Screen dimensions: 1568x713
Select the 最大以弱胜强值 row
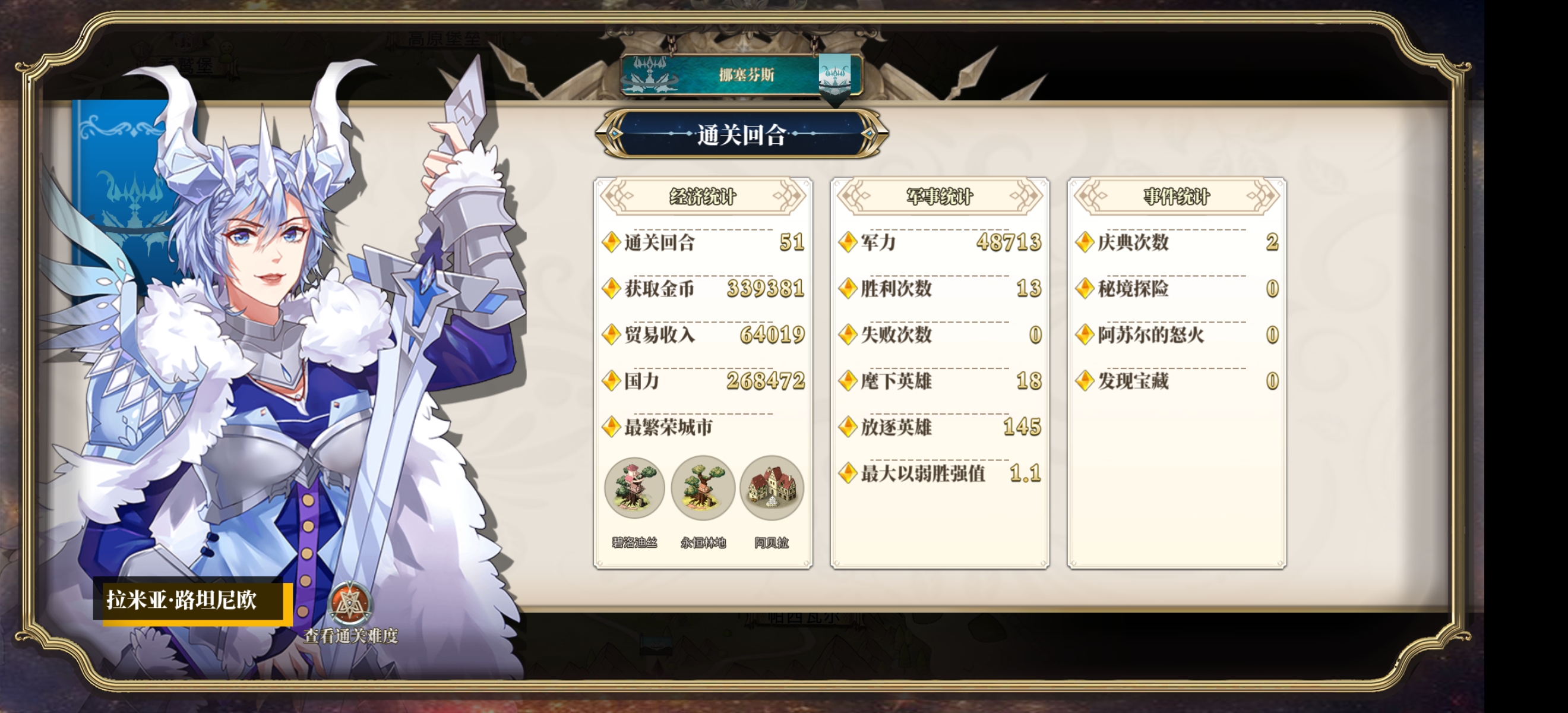(939, 473)
